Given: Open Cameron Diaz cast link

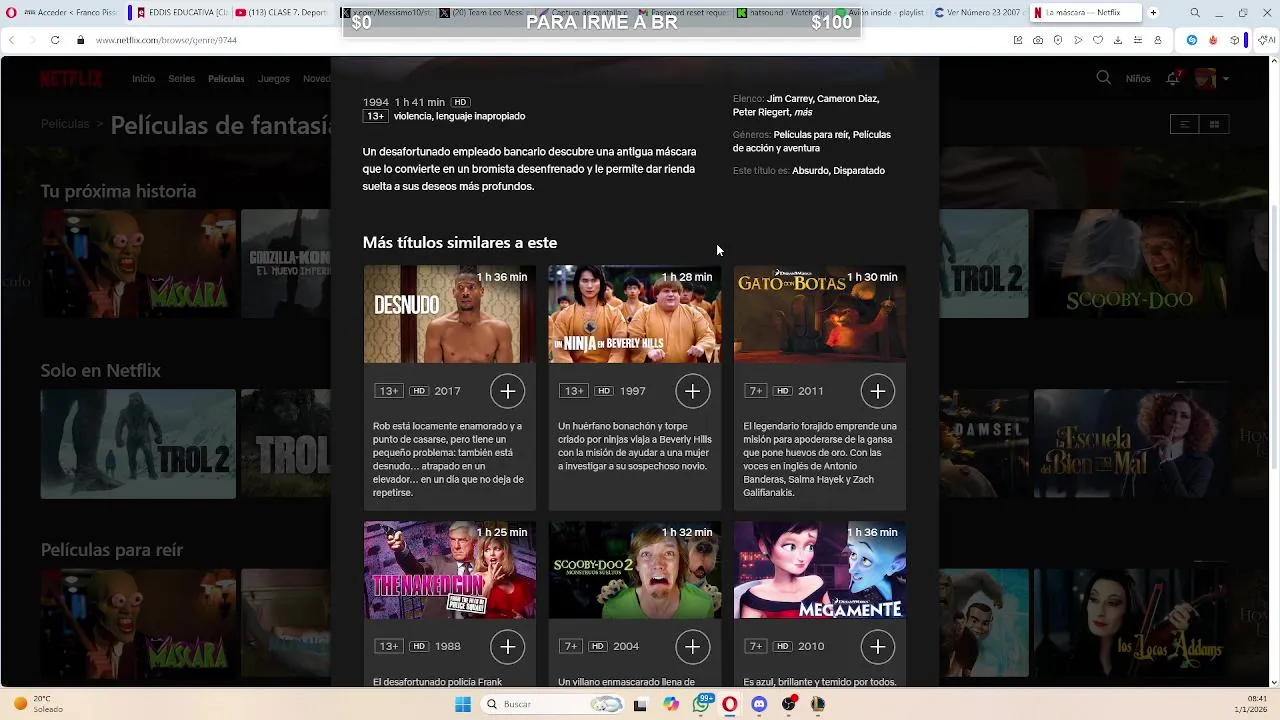Looking at the screenshot, I should pyautogui.click(x=848, y=99).
